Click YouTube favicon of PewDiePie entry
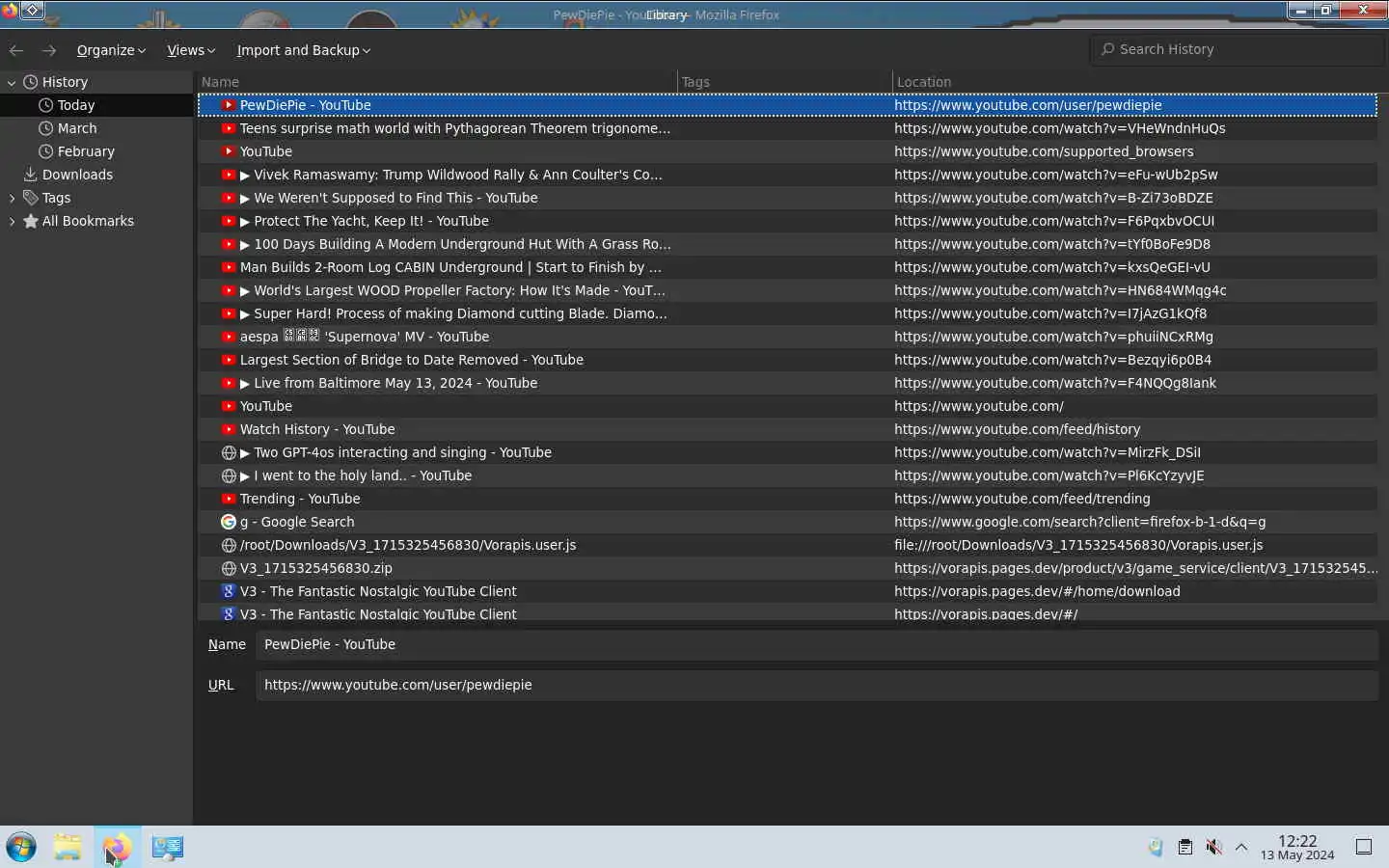The image size is (1389, 868). 229,105
